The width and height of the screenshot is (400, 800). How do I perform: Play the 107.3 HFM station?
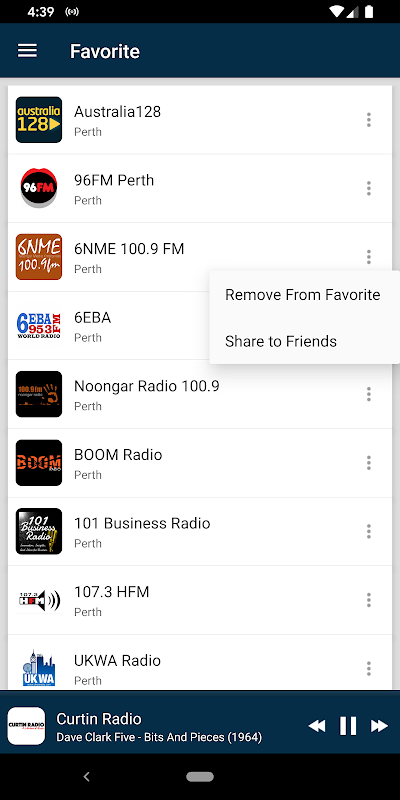[200, 599]
